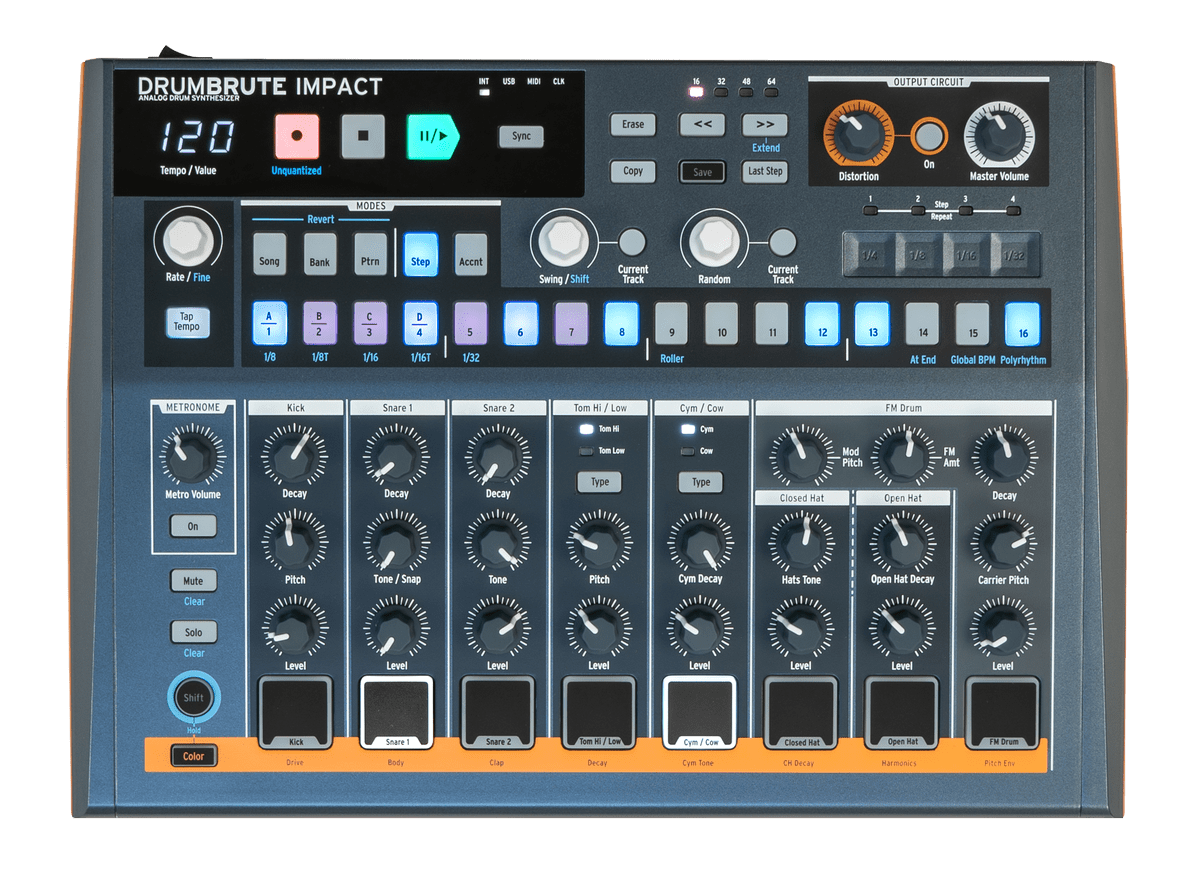Switch to Step mode
Screen dimensions: 1200x889
[x=420, y=256]
